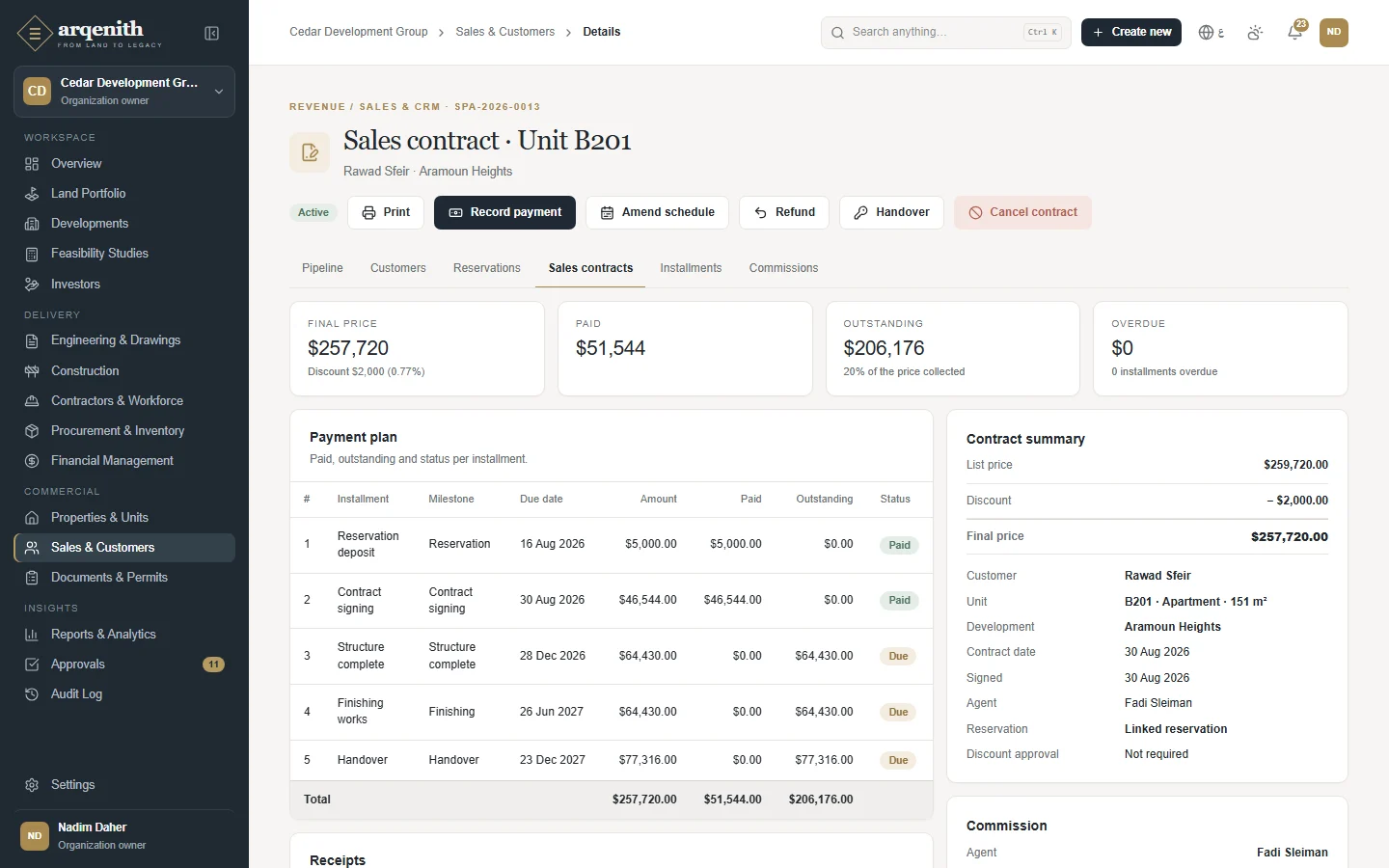Image resolution: width=1389 pixels, height=868 pixels.
Task: Go to Overview in sidebar
Action: [x=124, y=164]
